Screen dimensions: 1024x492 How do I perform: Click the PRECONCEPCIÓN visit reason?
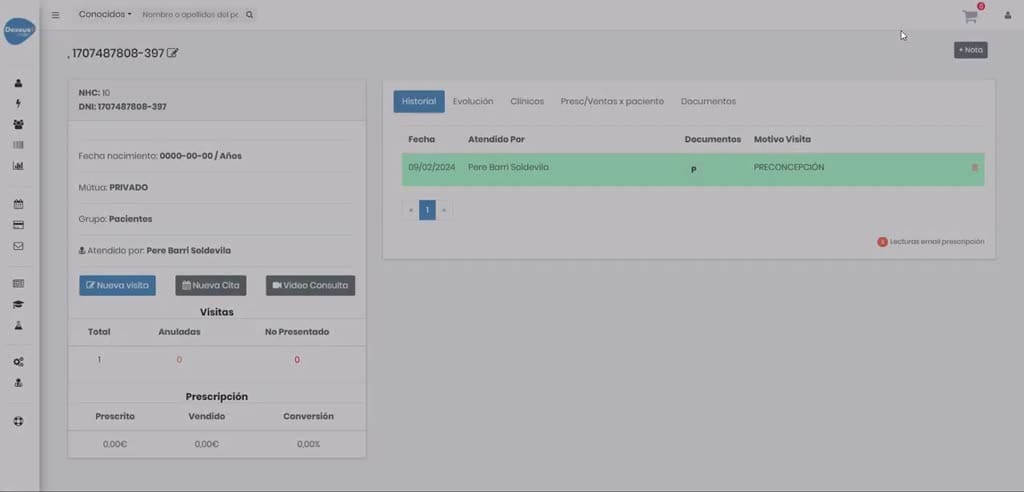pos(789,167)
